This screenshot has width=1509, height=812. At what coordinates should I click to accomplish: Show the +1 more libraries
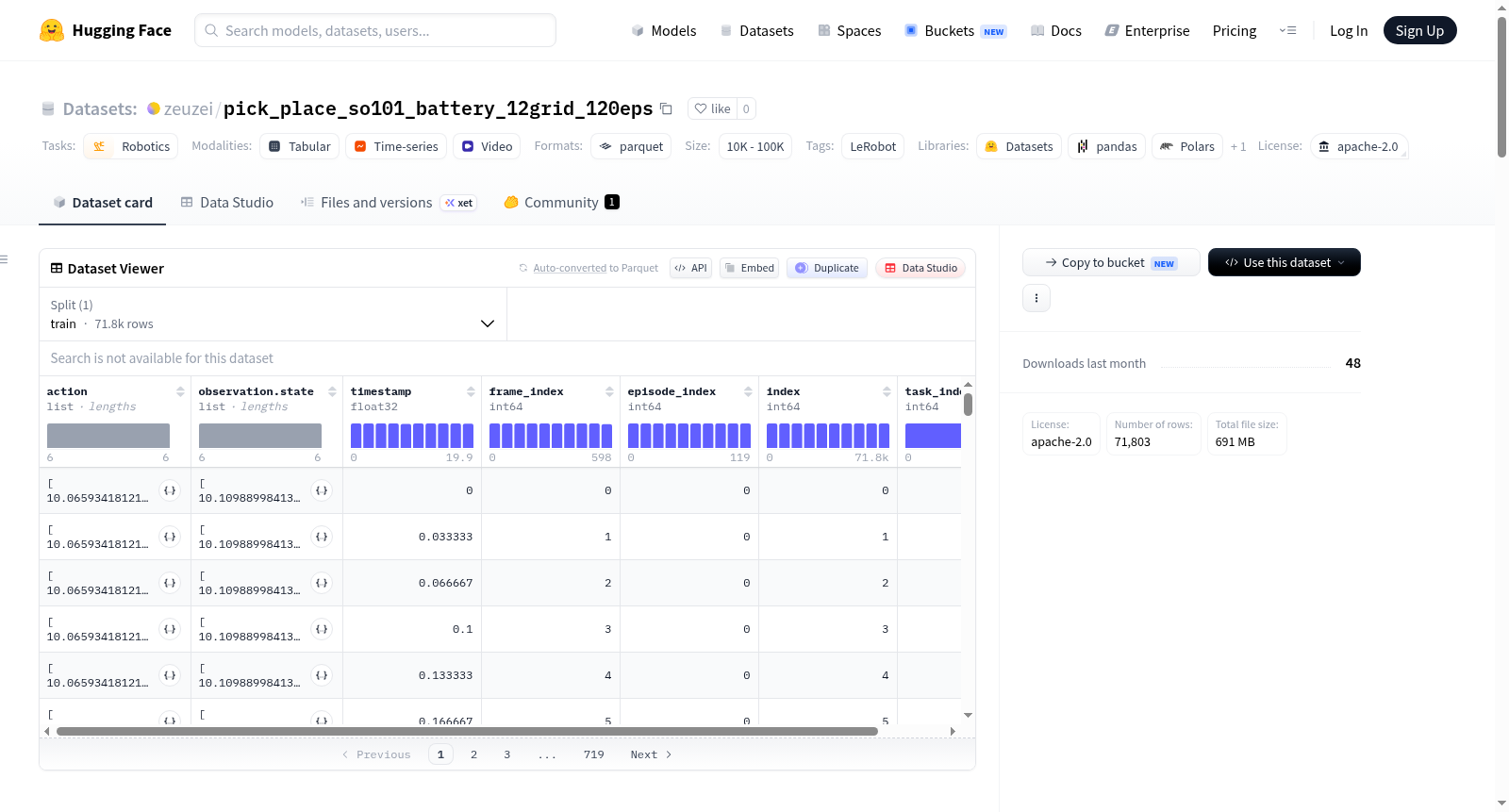point(1238,146)
